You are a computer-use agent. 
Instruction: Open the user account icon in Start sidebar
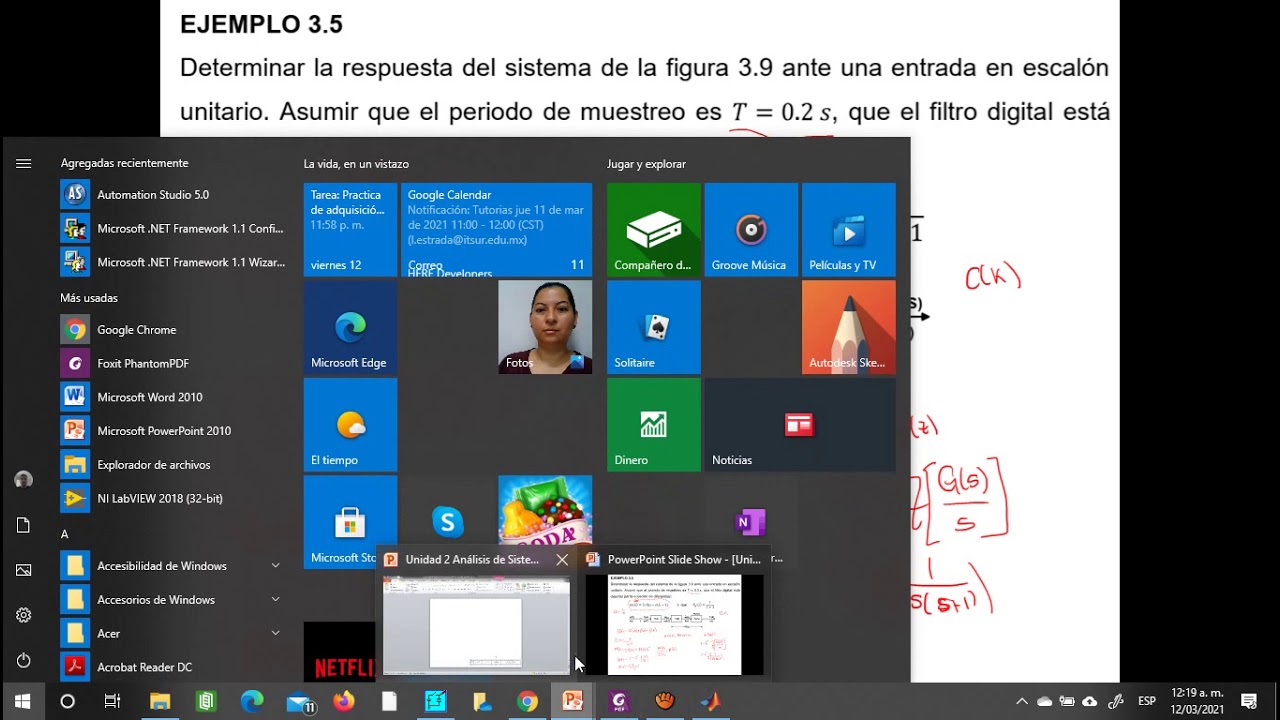24,480
